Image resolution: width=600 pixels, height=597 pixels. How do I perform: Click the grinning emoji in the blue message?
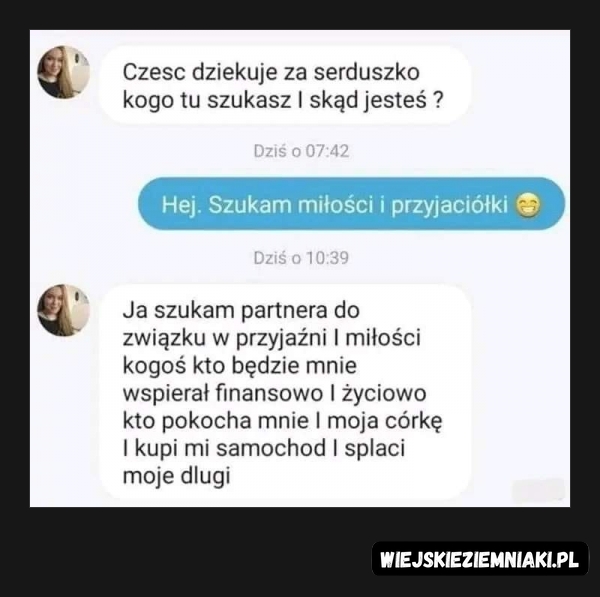click(528, 206)
